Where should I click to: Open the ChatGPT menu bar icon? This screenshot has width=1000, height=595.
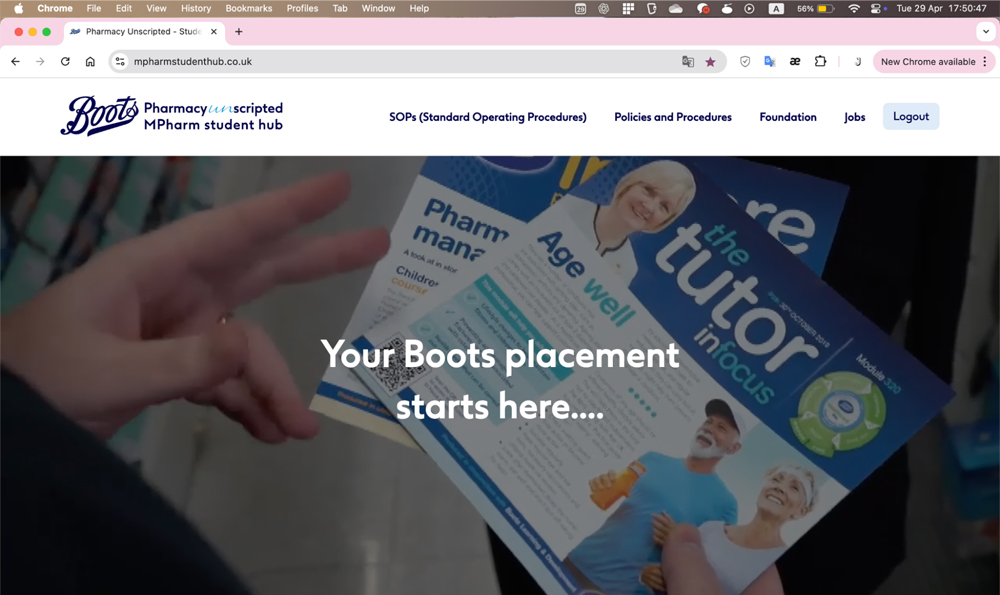pos(603,8)
